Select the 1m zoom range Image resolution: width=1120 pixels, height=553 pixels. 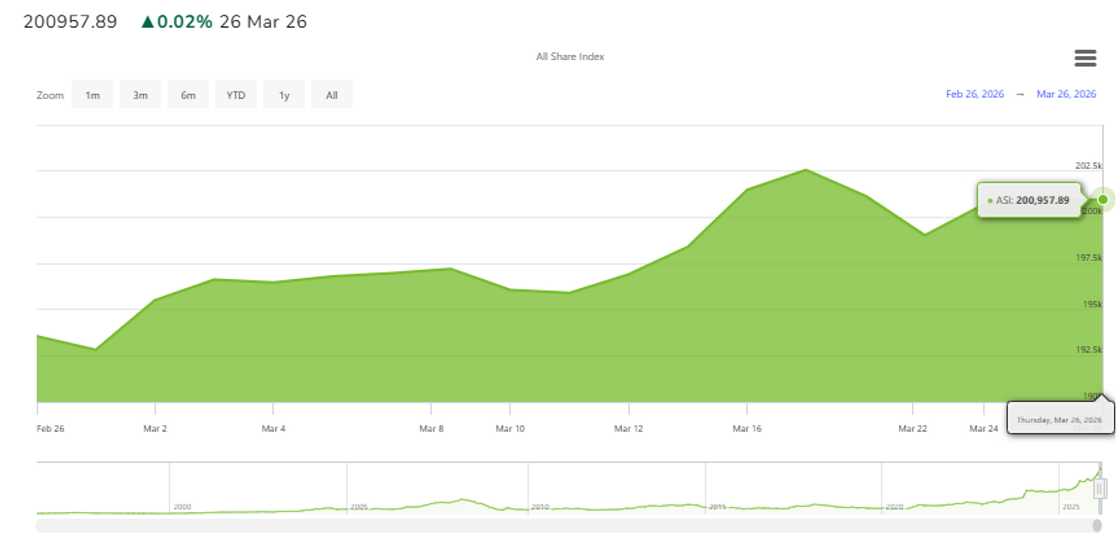tap(92, 95)
